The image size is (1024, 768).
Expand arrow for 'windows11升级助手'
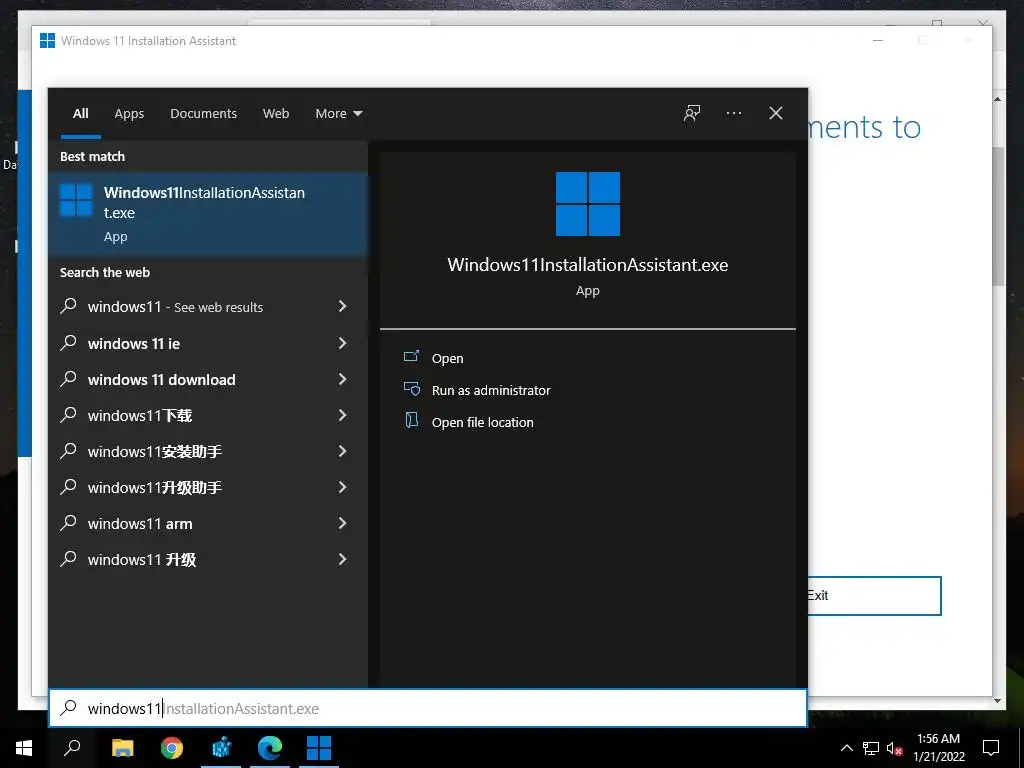(342, 487)
